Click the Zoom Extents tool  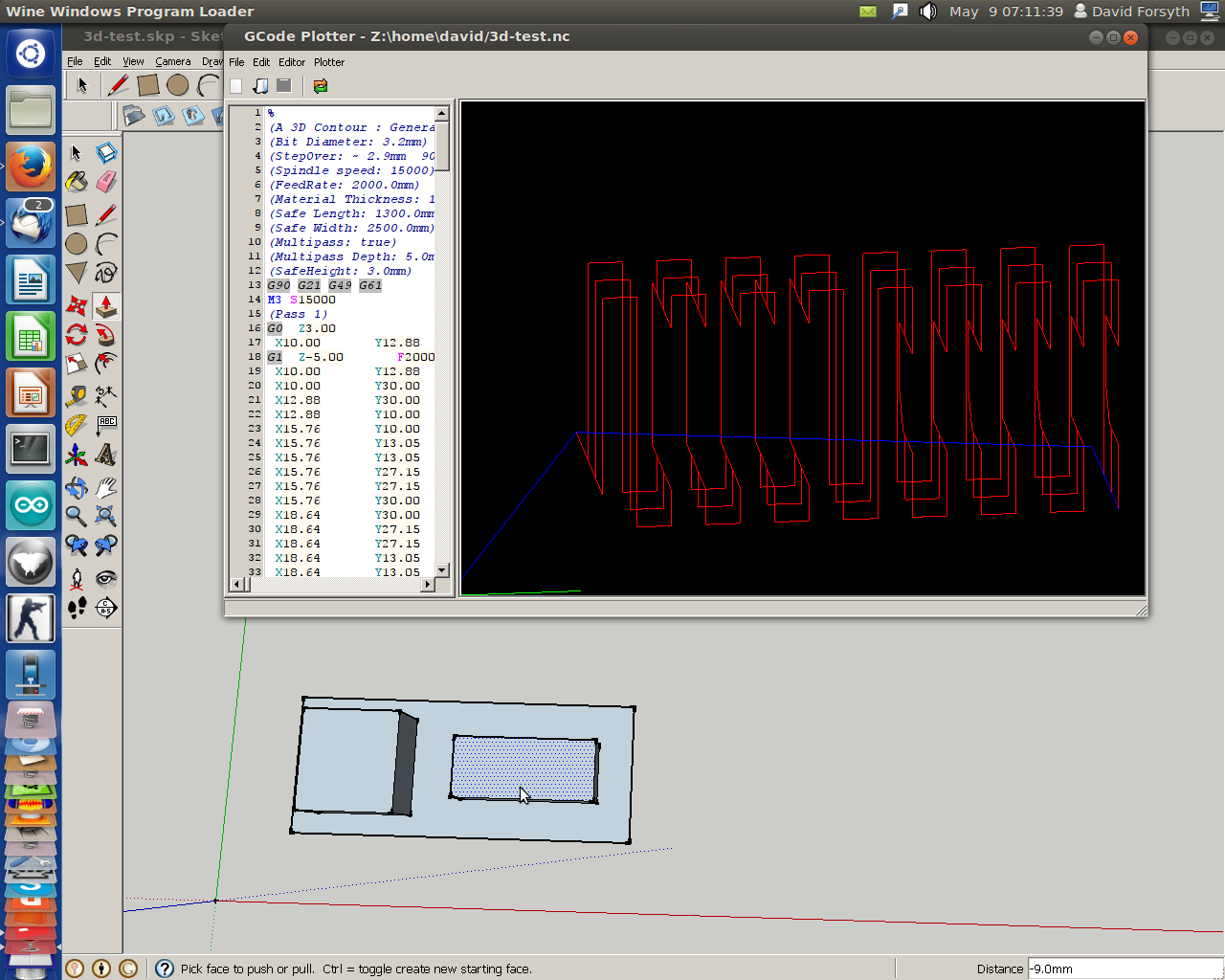click(106, 517)
